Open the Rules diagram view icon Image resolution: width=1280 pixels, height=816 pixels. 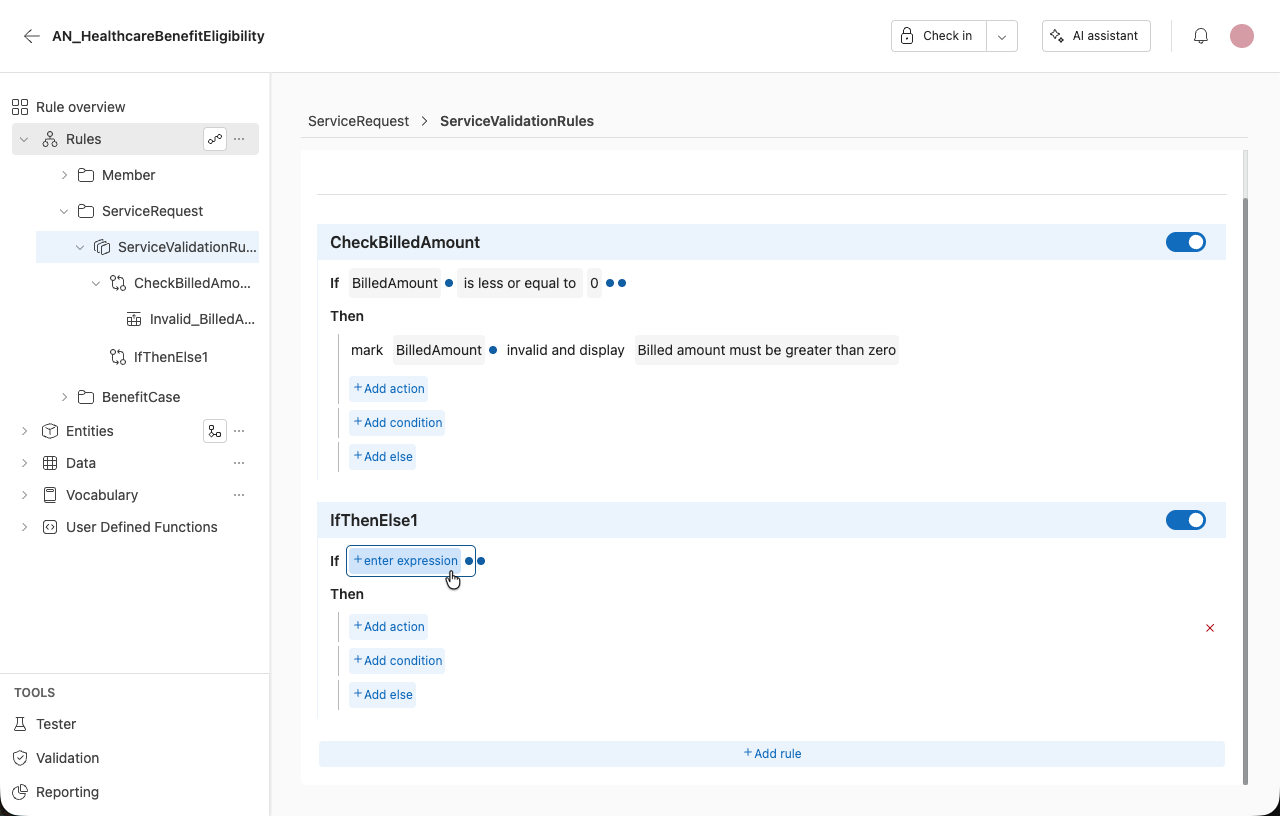point(215,139)
